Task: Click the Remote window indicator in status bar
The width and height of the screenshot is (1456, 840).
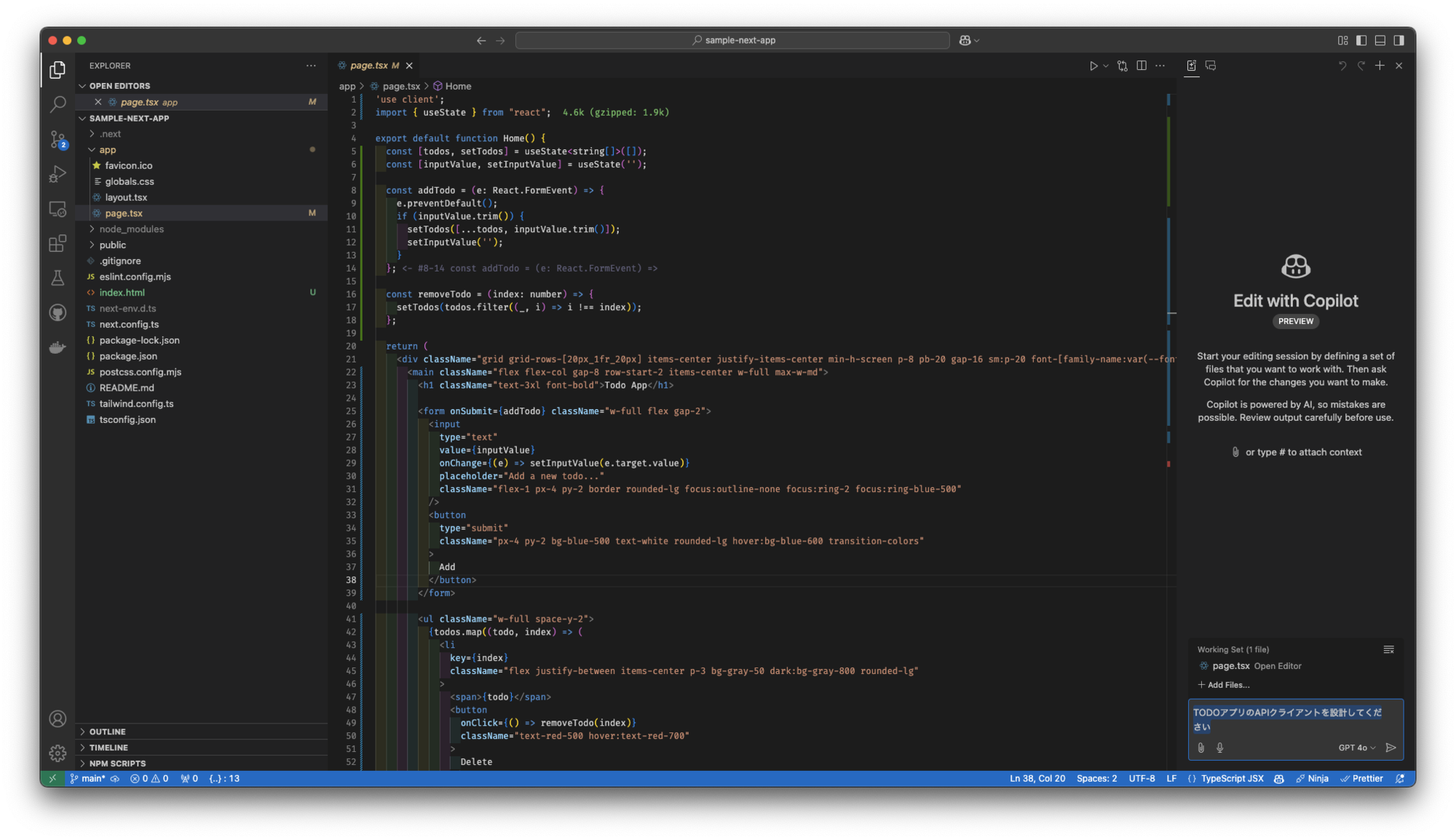Action: (52, 778)
